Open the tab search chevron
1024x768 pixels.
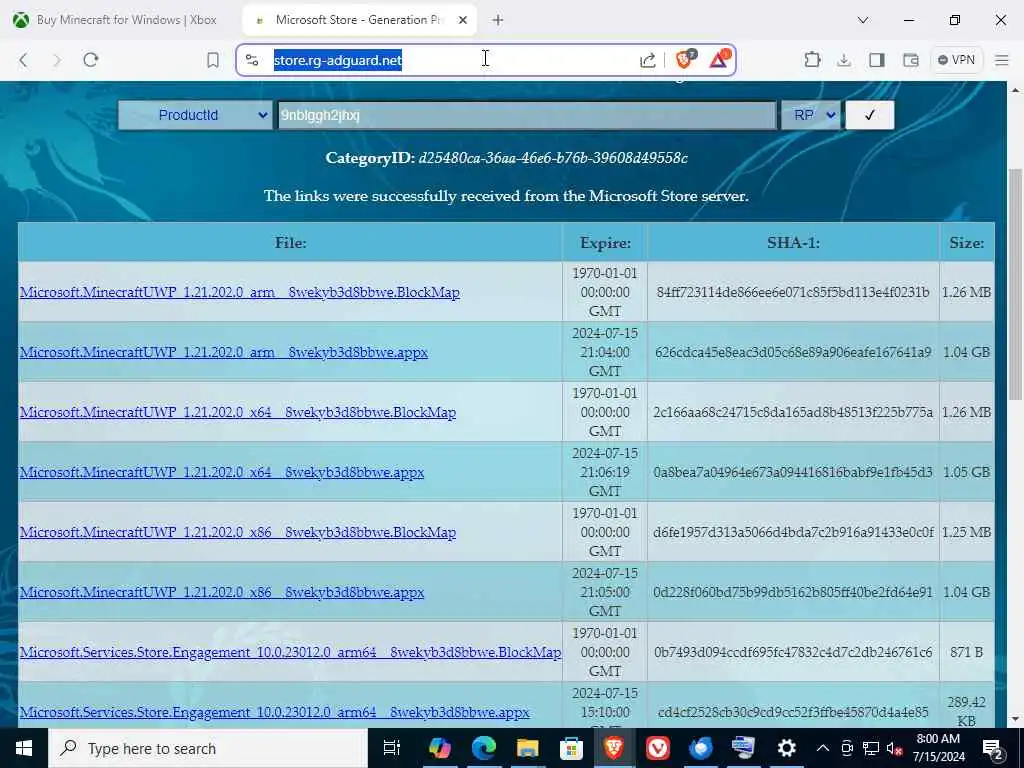(863, 20)
